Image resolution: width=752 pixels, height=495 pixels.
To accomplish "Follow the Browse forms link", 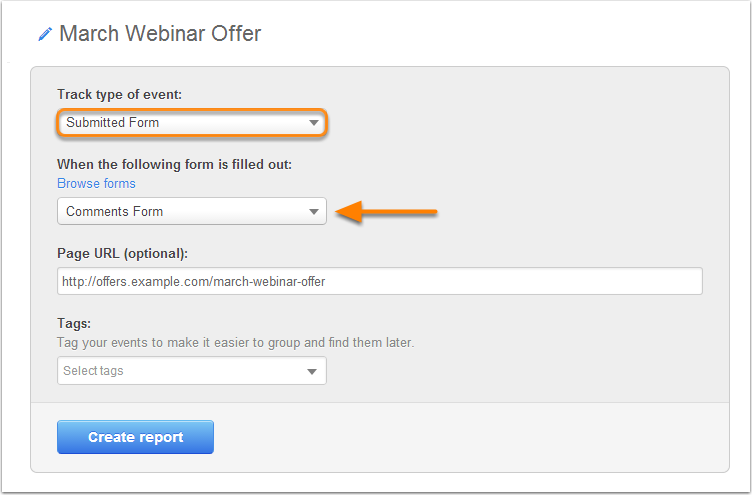I will pyautogui.click(x=96, y=183).
